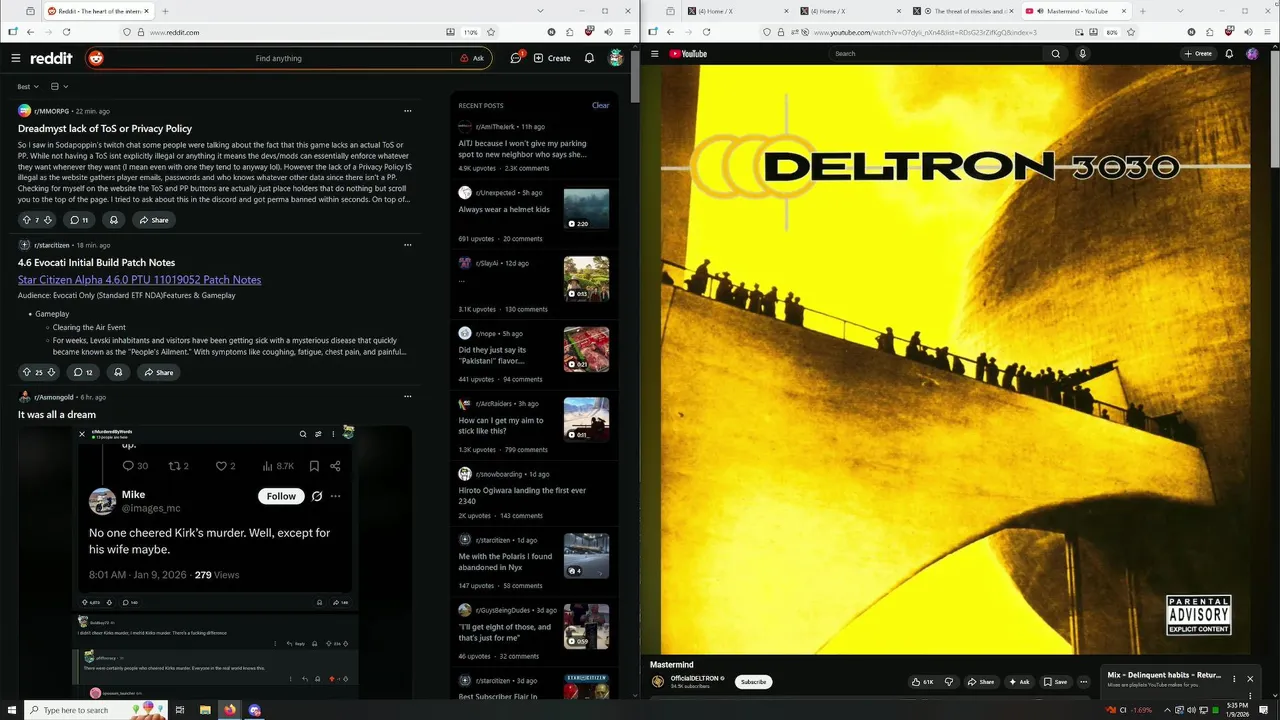Focus the YouTube search box

point(935,53)
